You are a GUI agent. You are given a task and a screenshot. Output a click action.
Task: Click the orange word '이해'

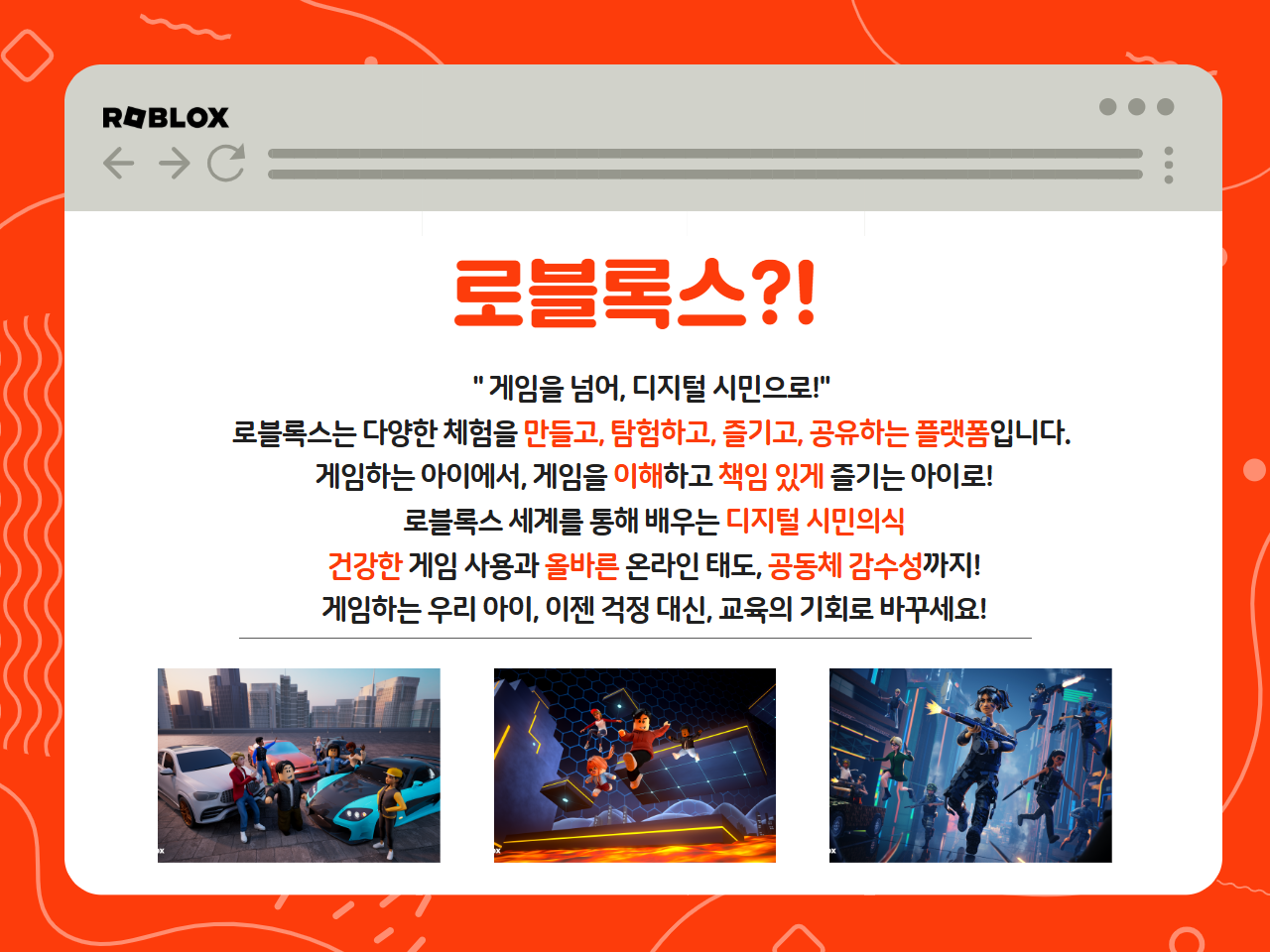pyautogui.click(x=638, y=476)
